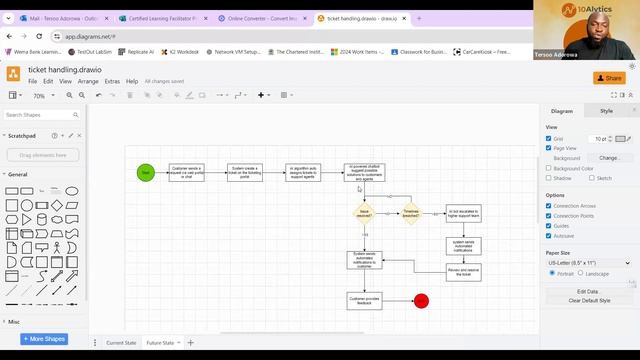Disable the Autosave checkbox
This screenshot has height=360, width=640.
549,236
